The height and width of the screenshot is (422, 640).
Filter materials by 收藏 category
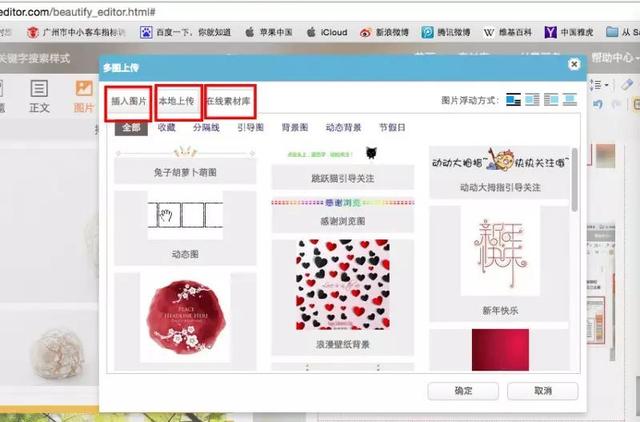[166, 128]
